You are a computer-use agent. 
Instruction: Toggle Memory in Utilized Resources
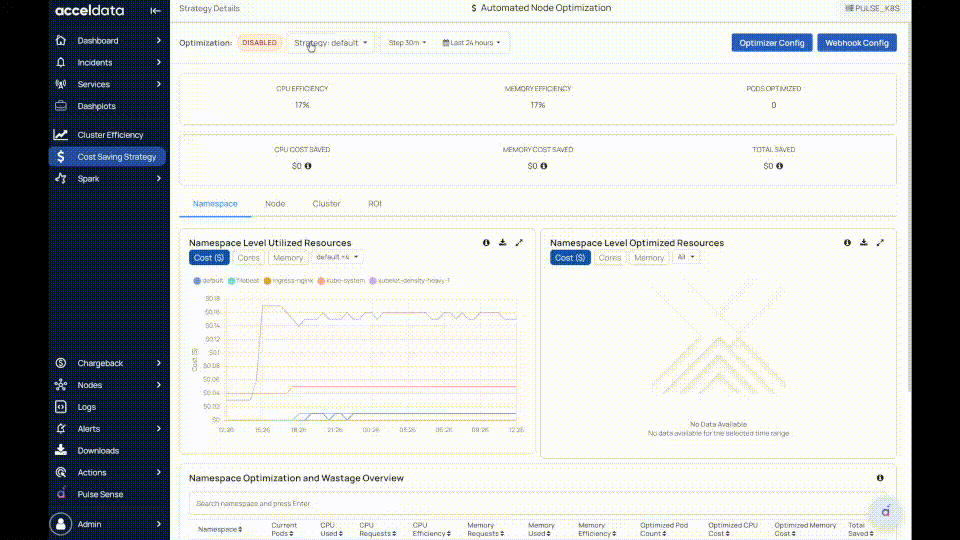click(x=288, y=258)
